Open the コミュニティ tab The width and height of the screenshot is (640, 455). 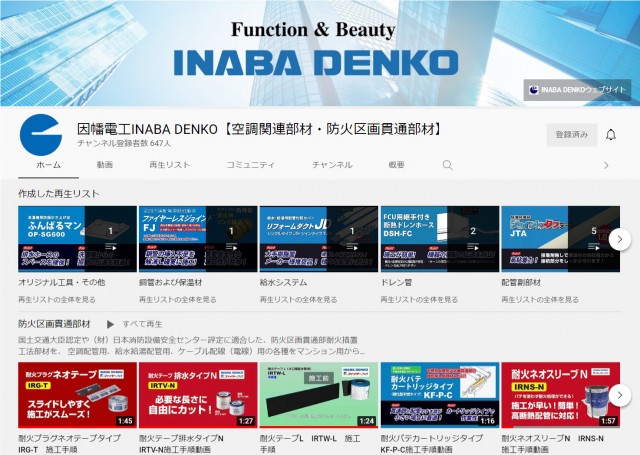[x=251, y=165]
